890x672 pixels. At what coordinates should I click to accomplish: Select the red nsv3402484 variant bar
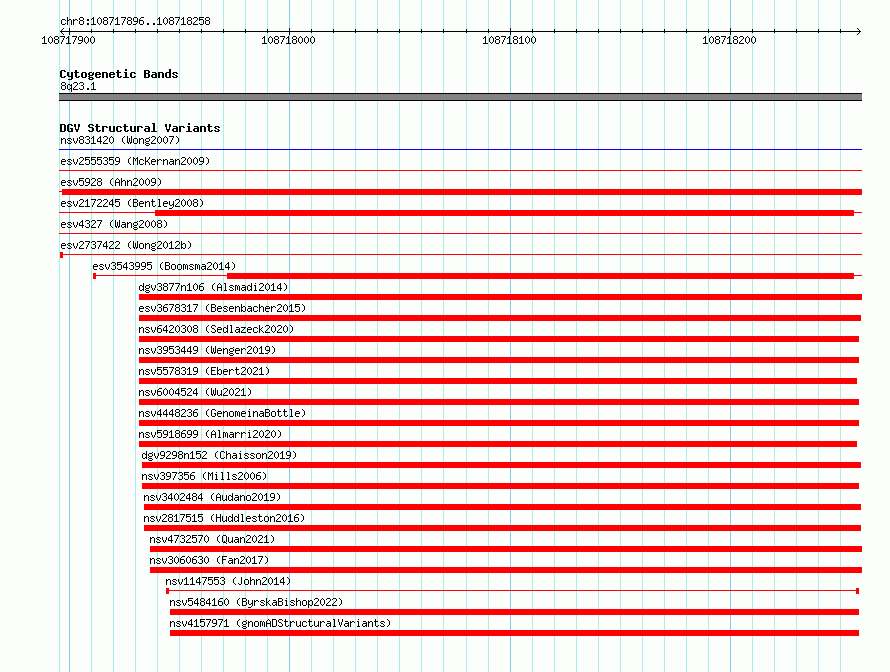tap(502, 507)
